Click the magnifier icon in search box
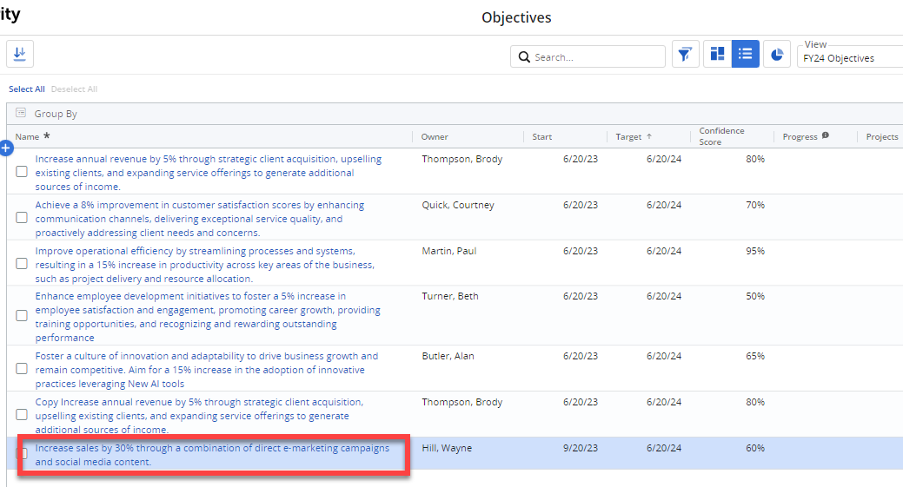 click(524, 57)
